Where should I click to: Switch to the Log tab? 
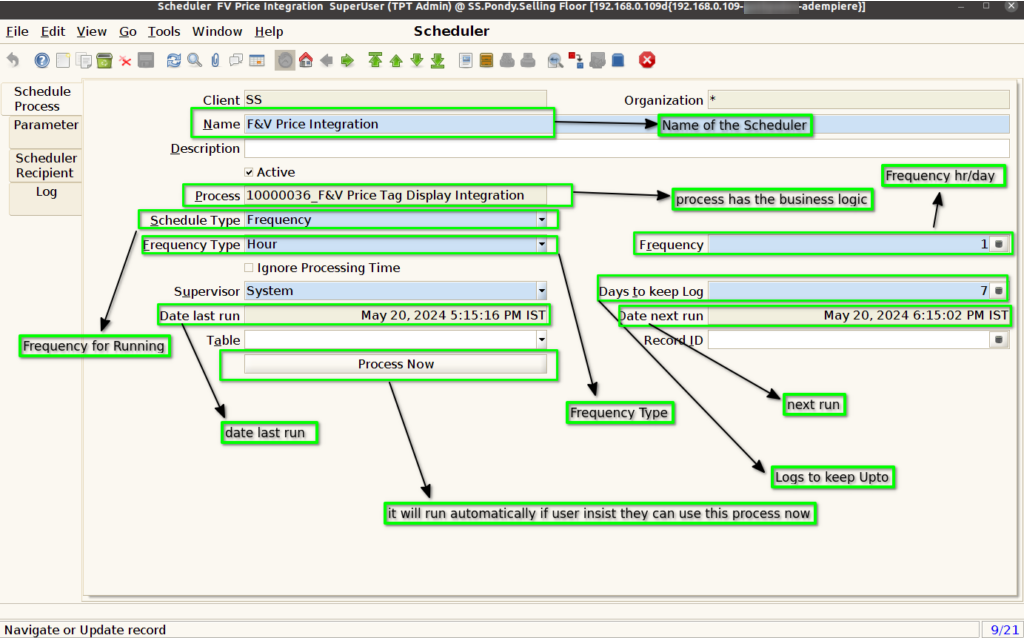[x=46, y=199]
